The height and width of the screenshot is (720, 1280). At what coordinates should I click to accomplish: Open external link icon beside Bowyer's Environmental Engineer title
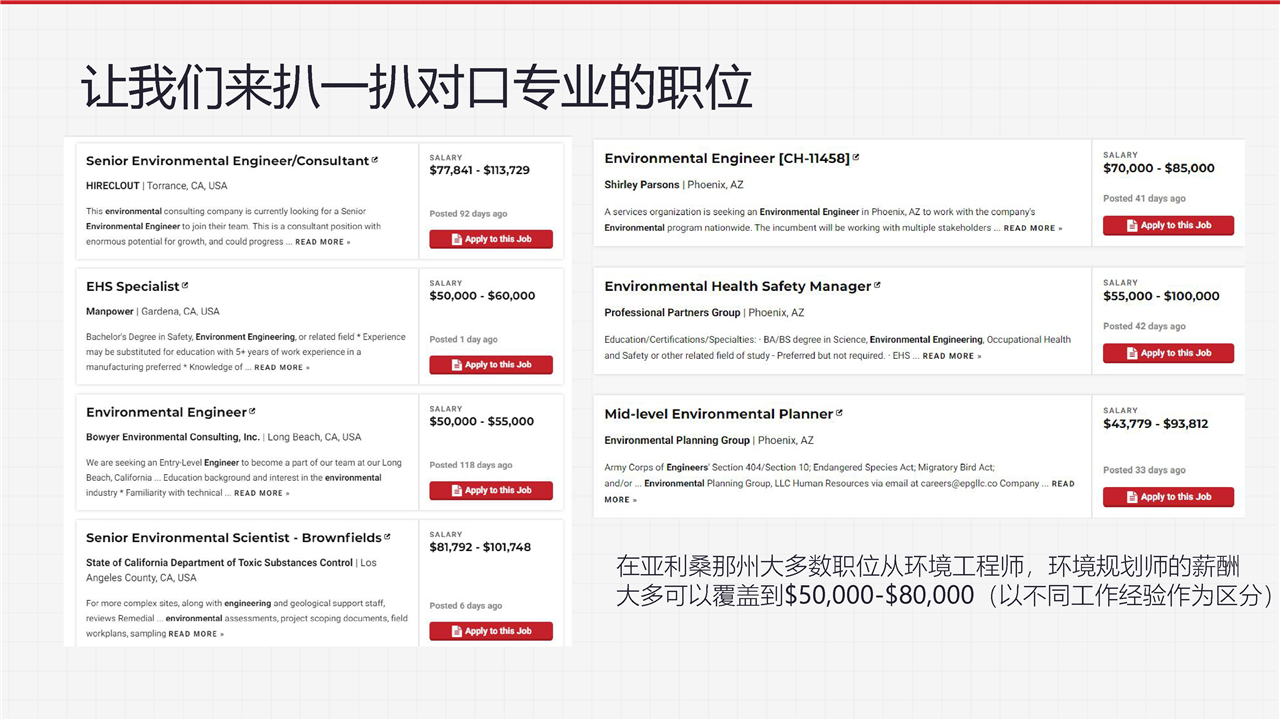tap(252, 411)
